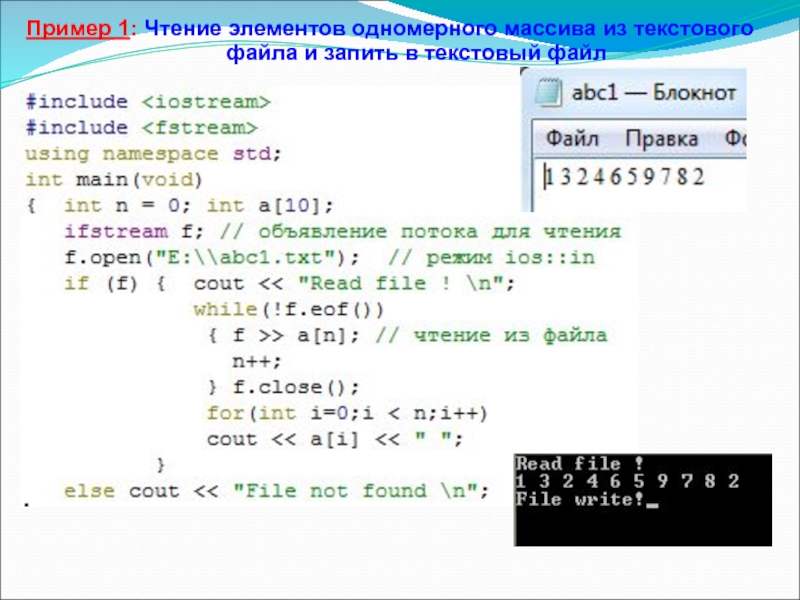Click the 'n++;' statement
The width and height of the screenshot is (800, 600).
click(x=257, y=361)
